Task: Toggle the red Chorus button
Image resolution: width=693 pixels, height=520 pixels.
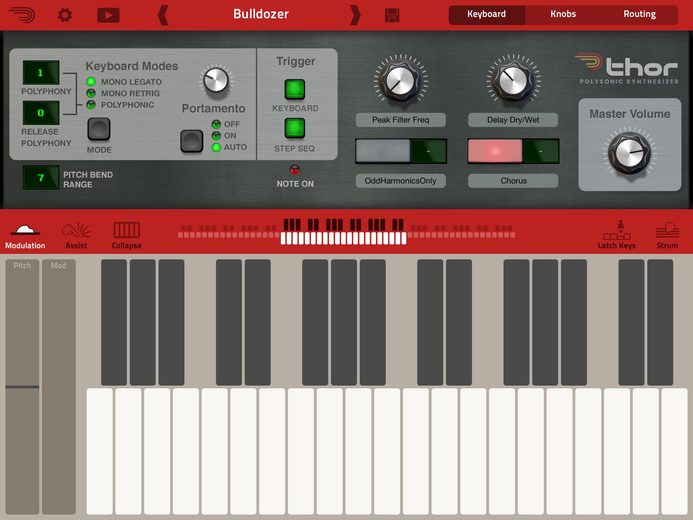Action: pyautogui.click(x=495, y=151)
